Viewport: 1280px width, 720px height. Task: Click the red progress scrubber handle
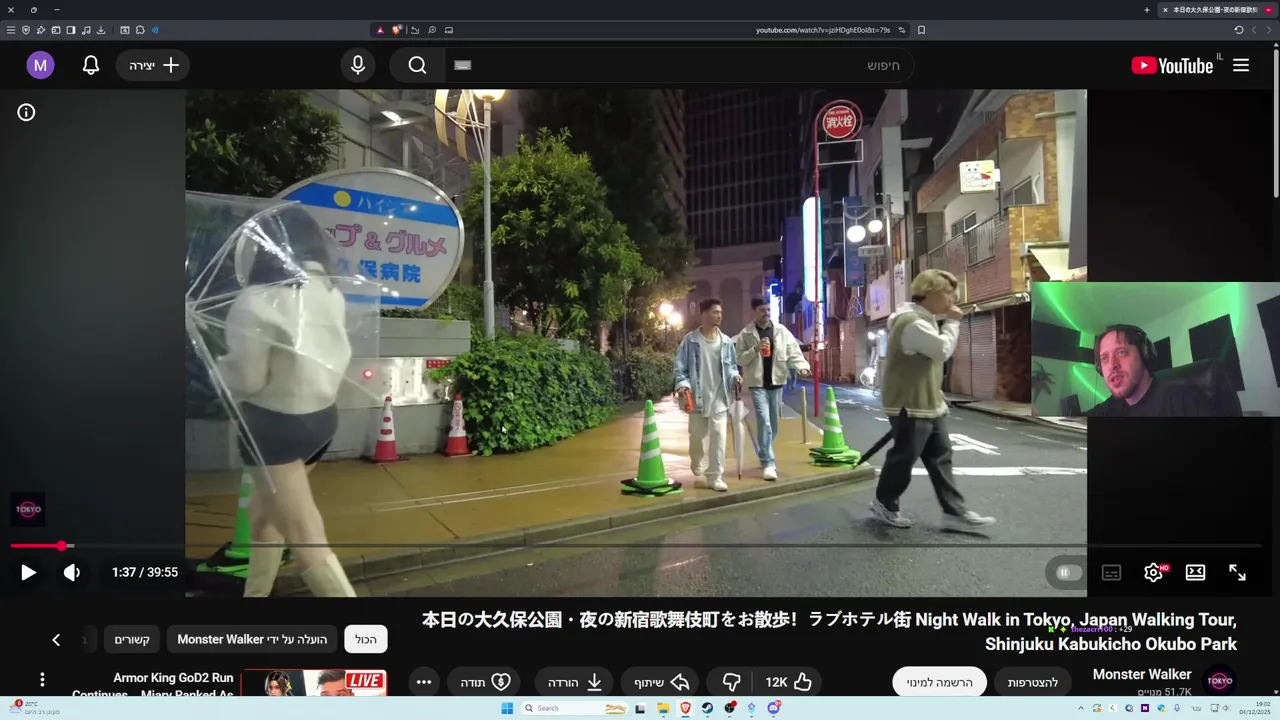coord(61,546)
